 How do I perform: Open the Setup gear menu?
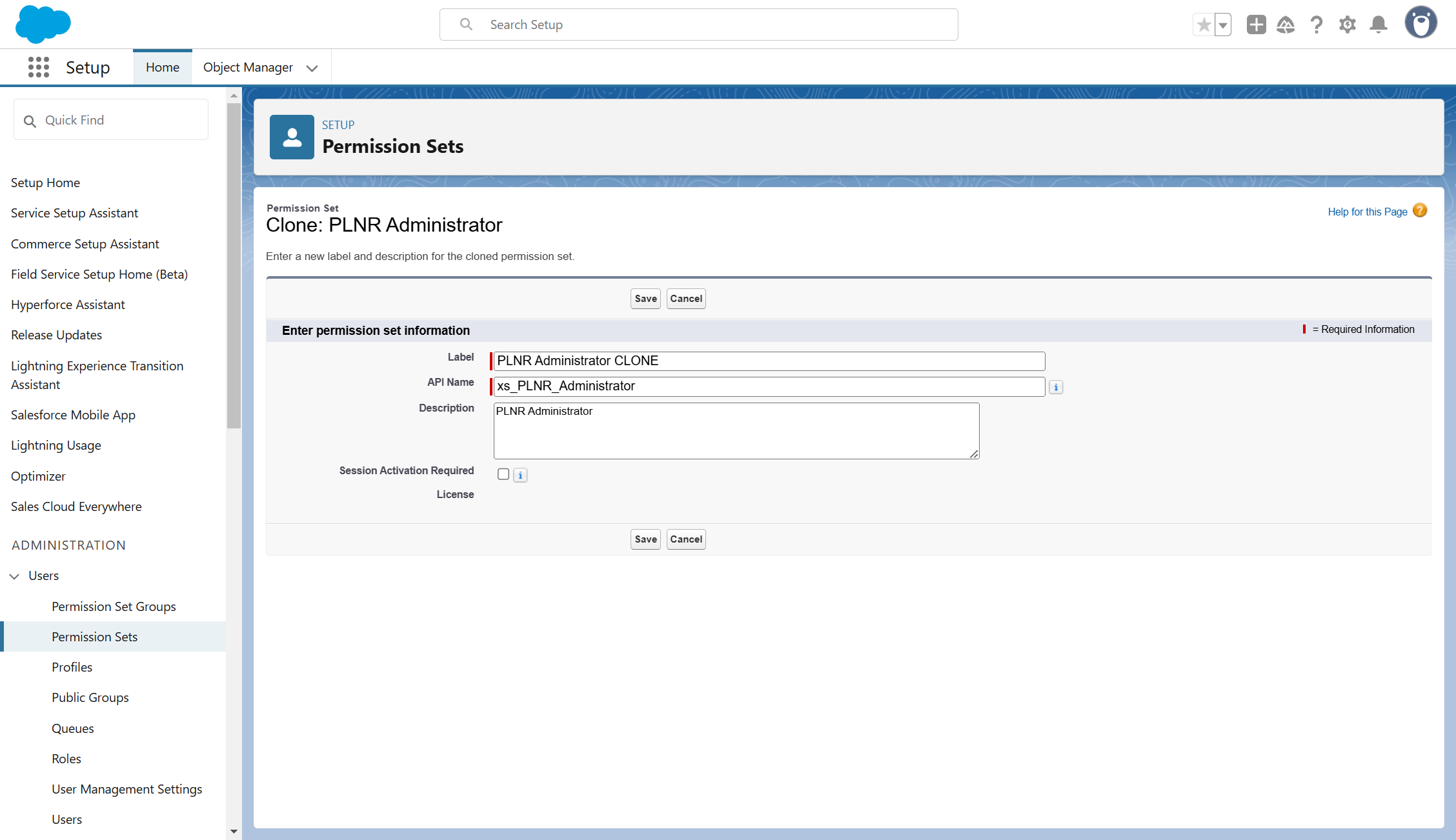tap(1348, 25)
